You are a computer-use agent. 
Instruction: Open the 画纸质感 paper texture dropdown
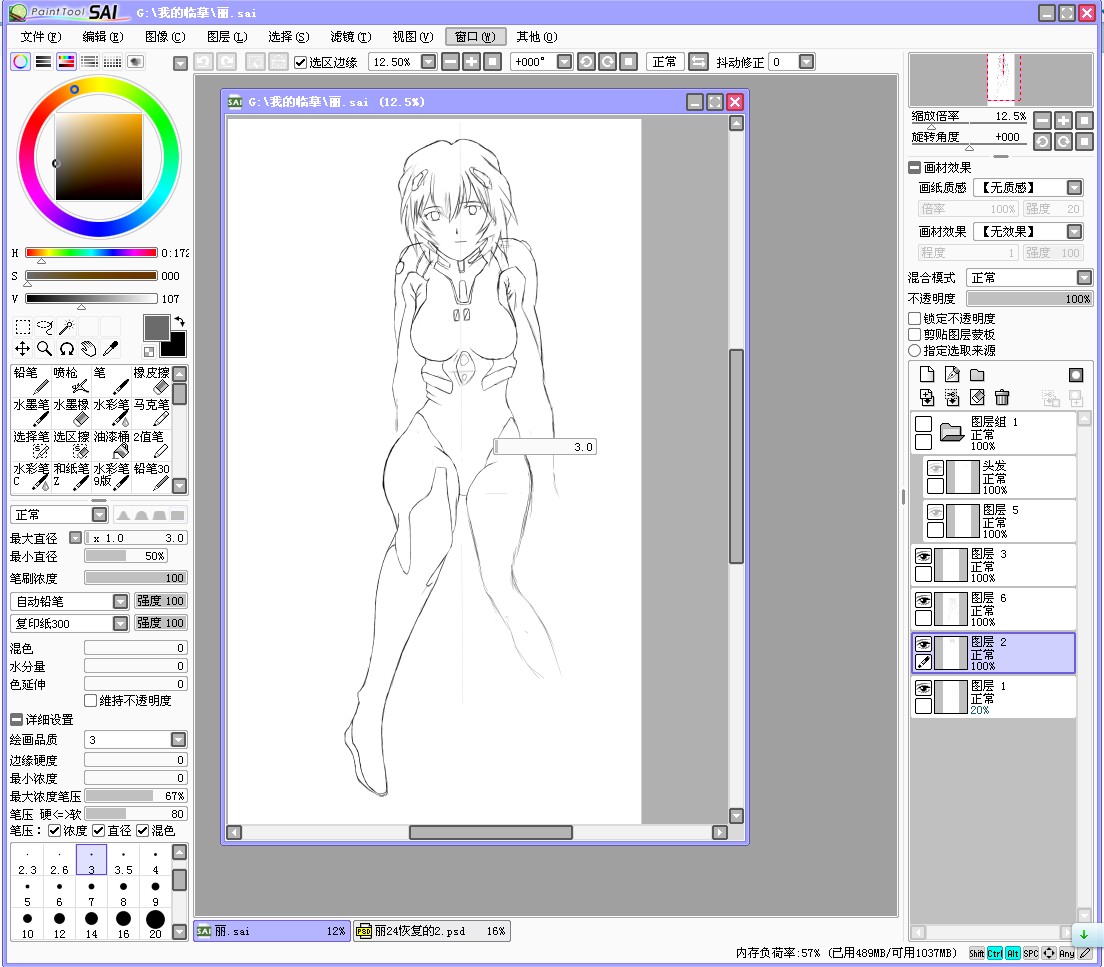(1074, 187)
